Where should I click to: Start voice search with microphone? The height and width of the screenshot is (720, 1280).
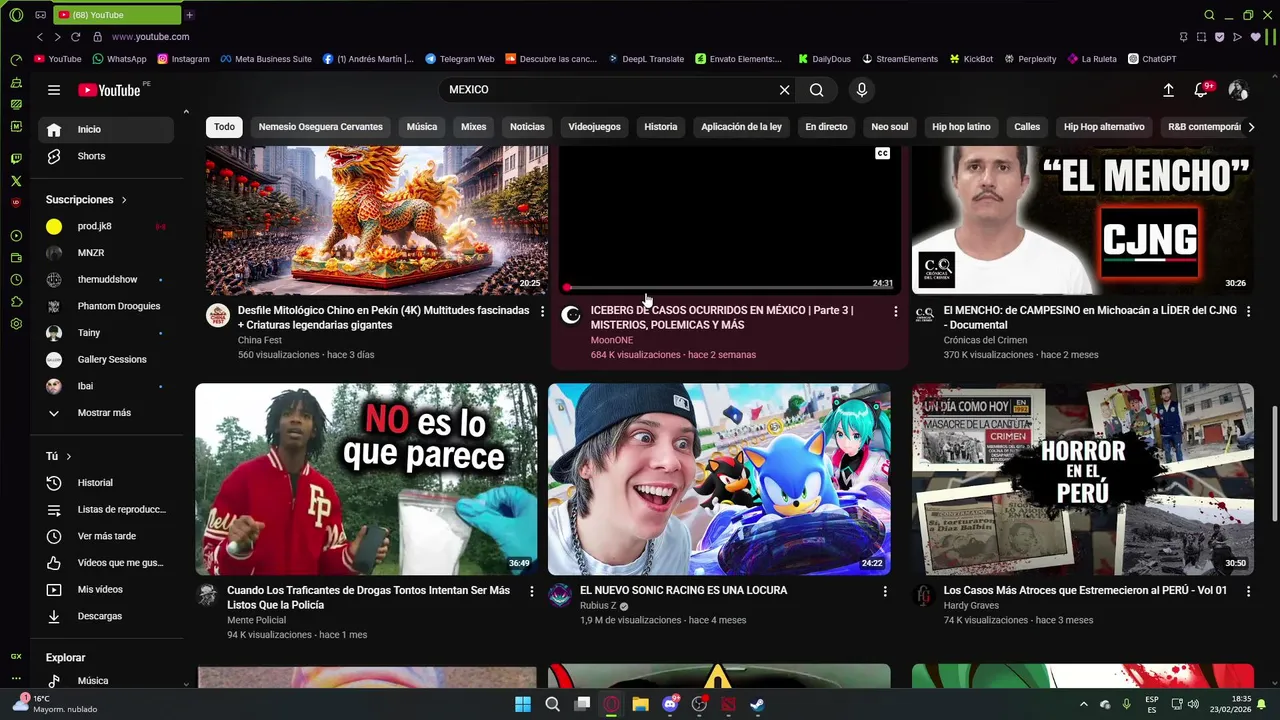(862, 90)
